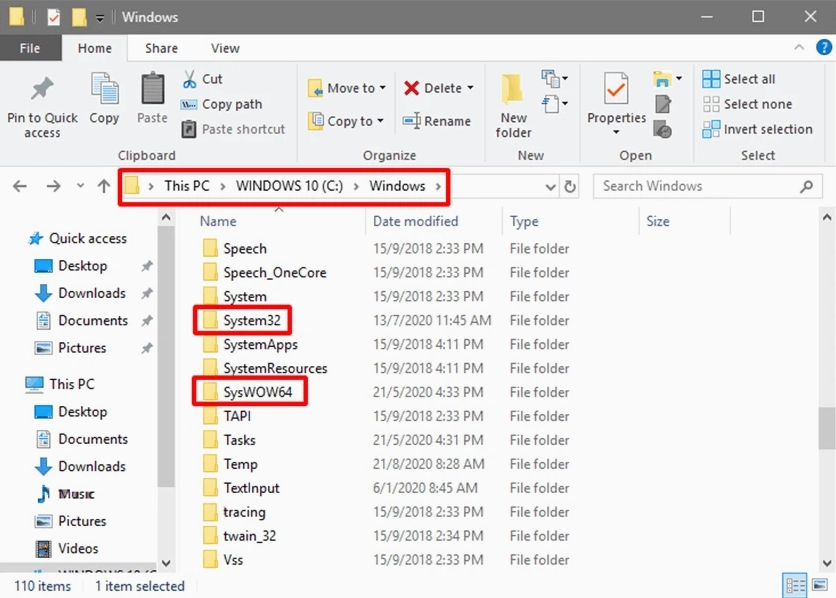Click Invert selection

coord(757,129)
